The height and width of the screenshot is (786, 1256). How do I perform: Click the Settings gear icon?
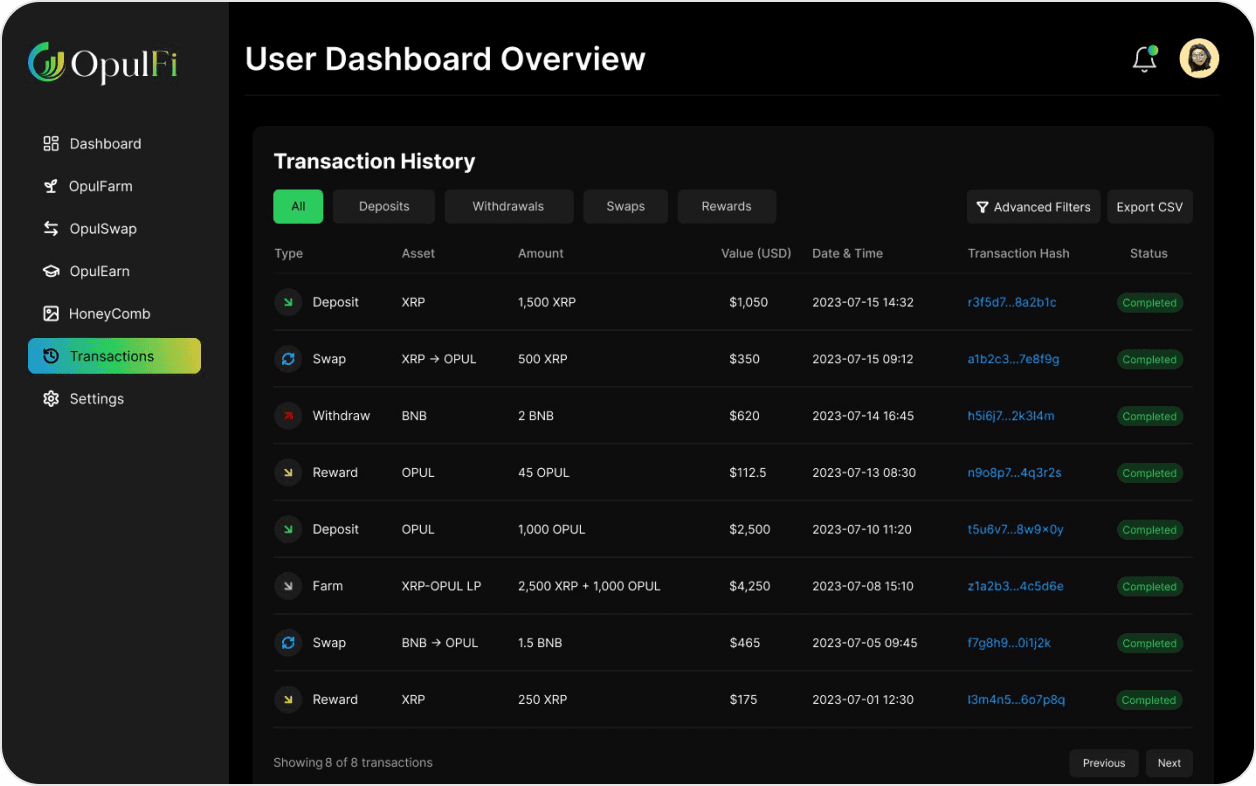coord(51,399)
